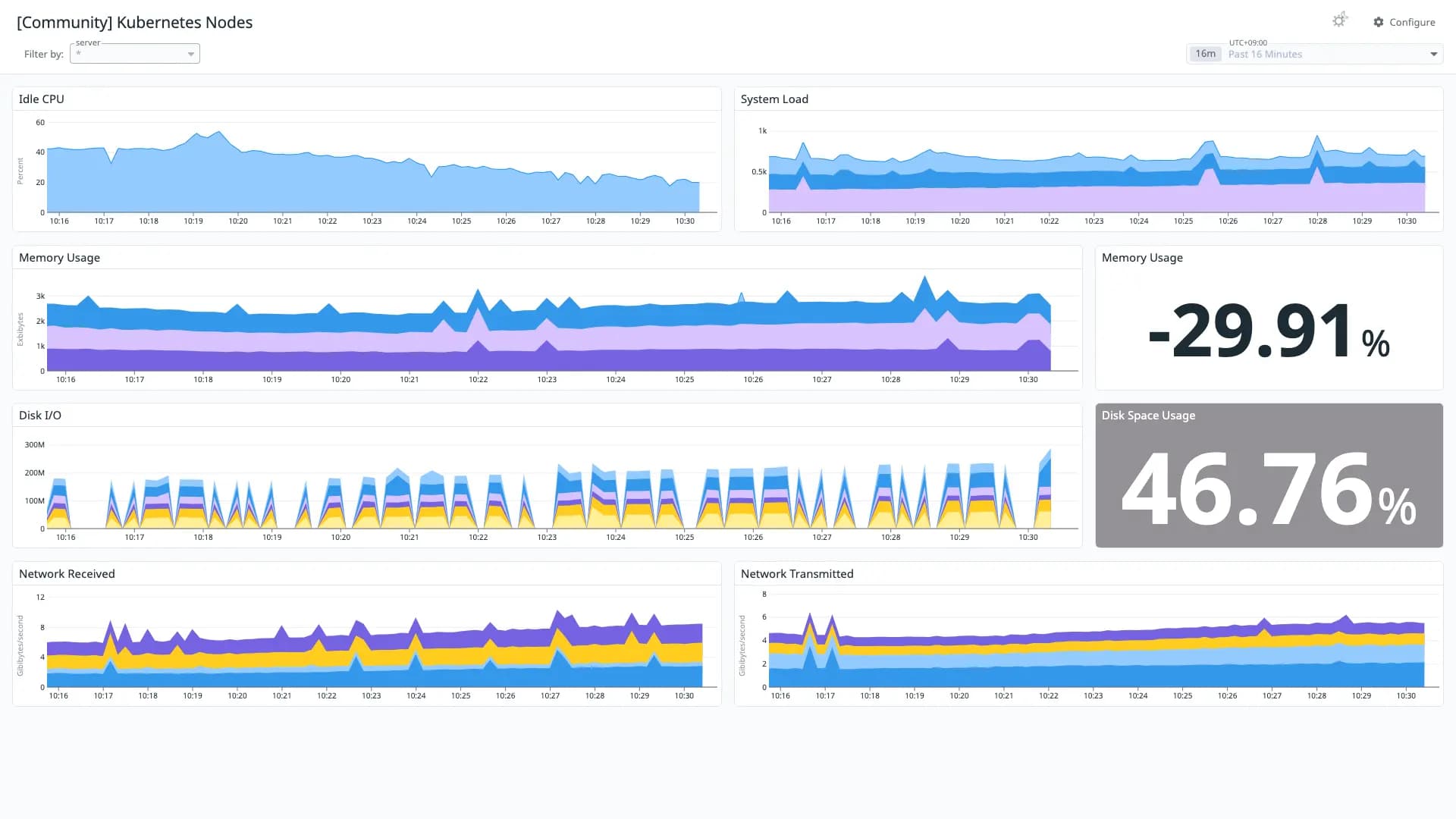1456x819 pixels.
Task: Click the Filter by label
Action: [x=44, y=54]
